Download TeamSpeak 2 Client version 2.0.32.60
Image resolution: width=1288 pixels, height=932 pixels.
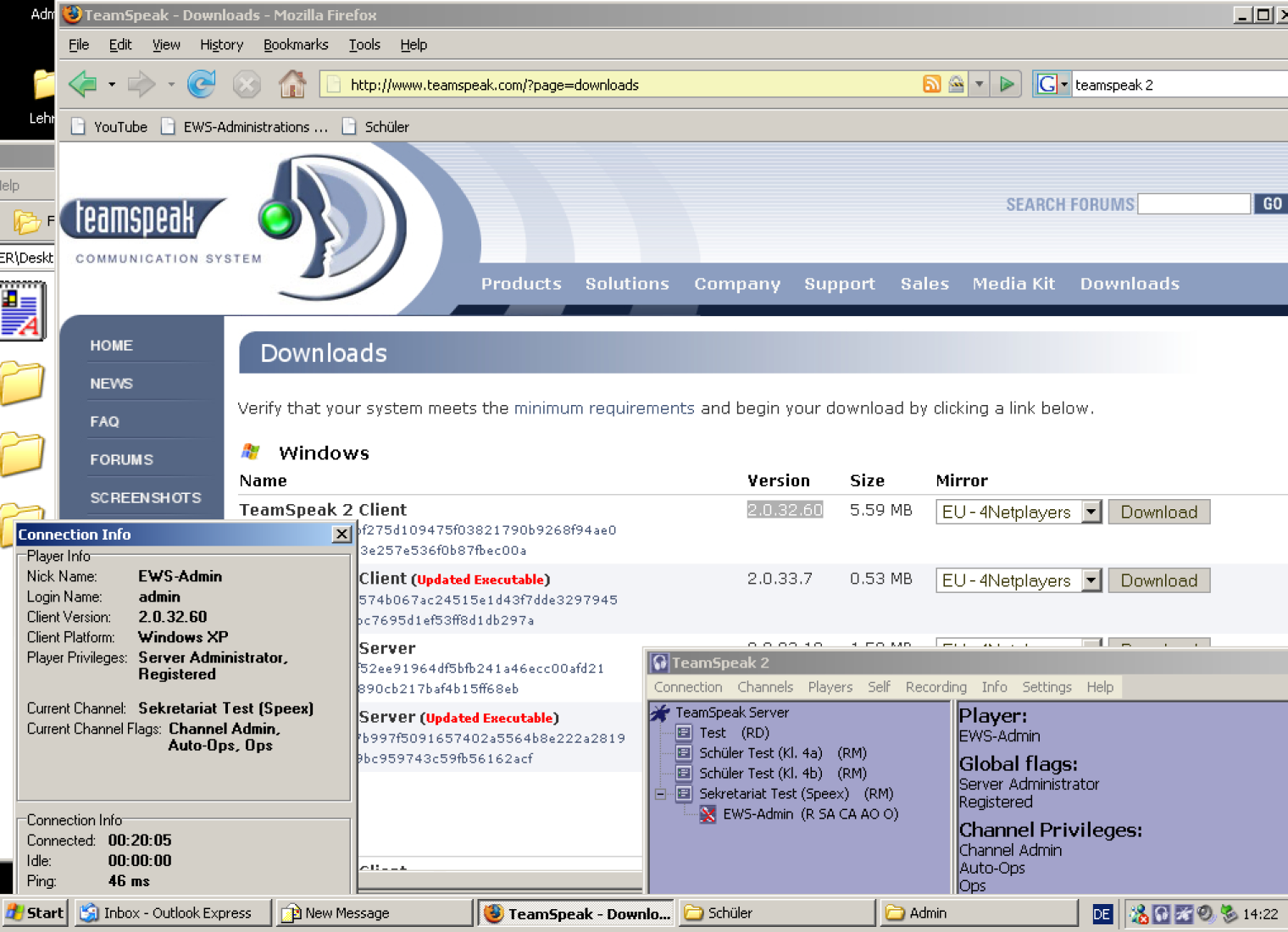coord(1159,512)
